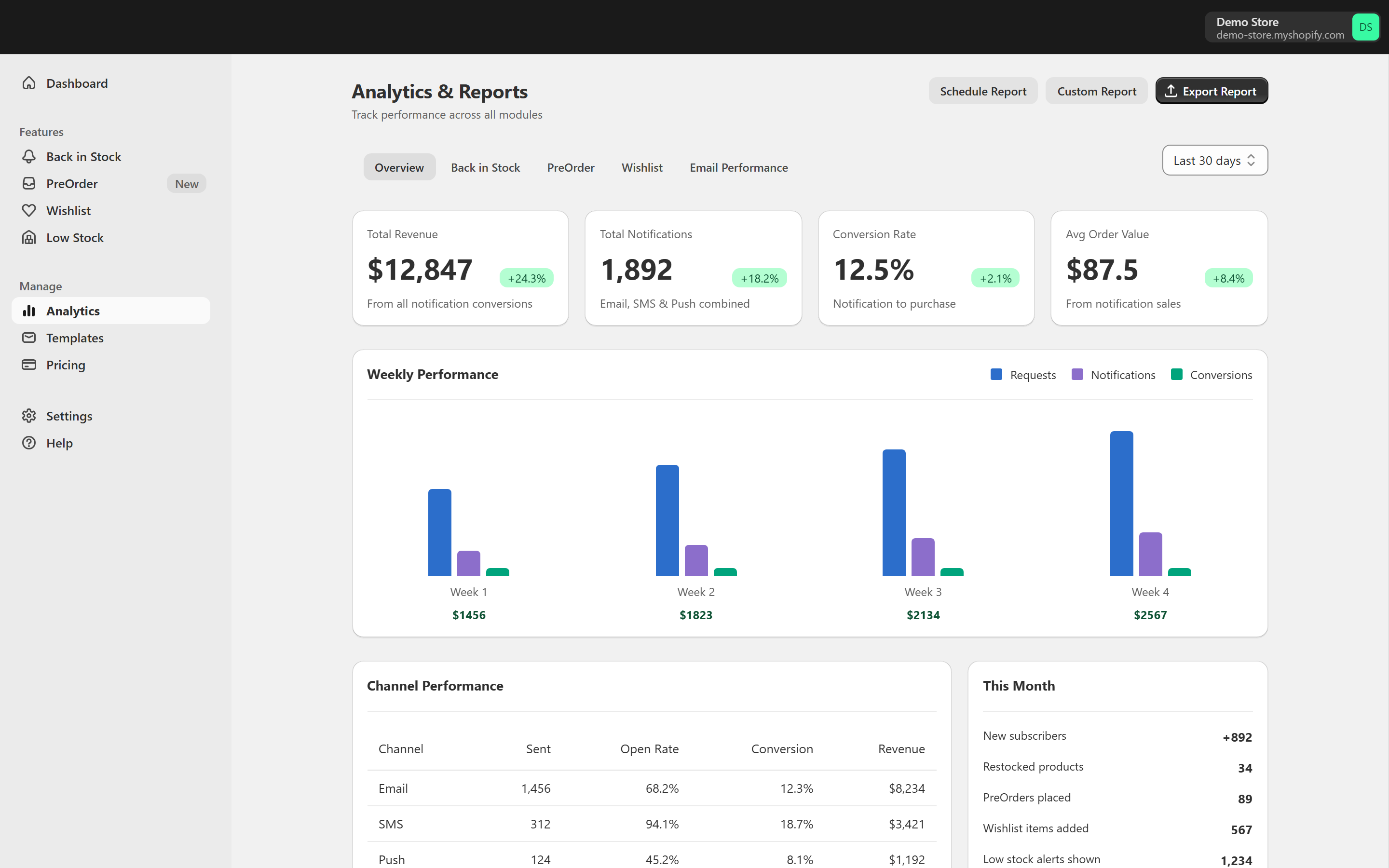Go to Templates in the sidebar
Screen dimensions: 1389x868
pos(111,338)
